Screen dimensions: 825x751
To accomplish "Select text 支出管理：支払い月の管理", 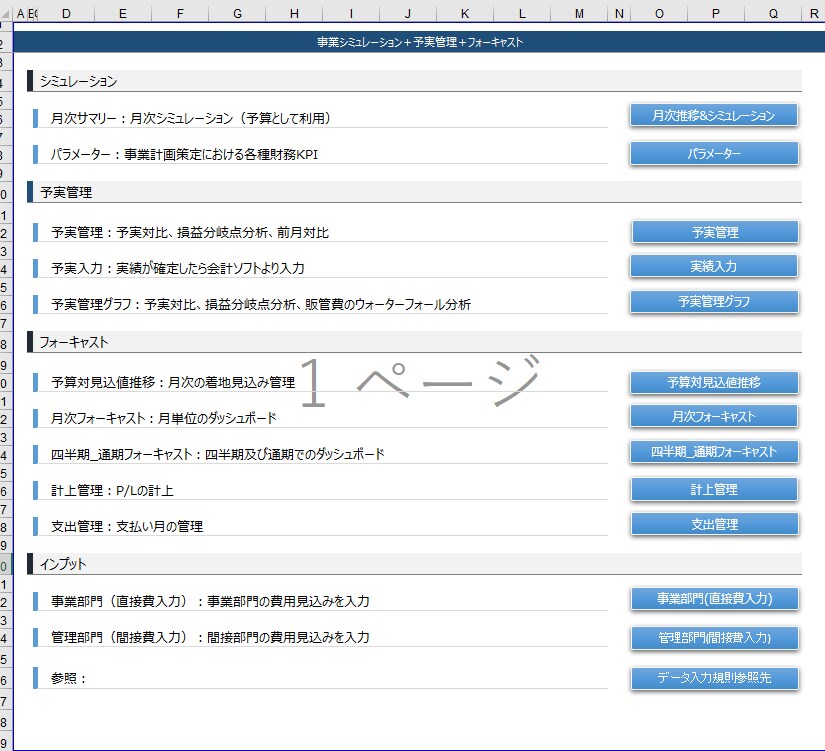I will [x=127, y=526].
